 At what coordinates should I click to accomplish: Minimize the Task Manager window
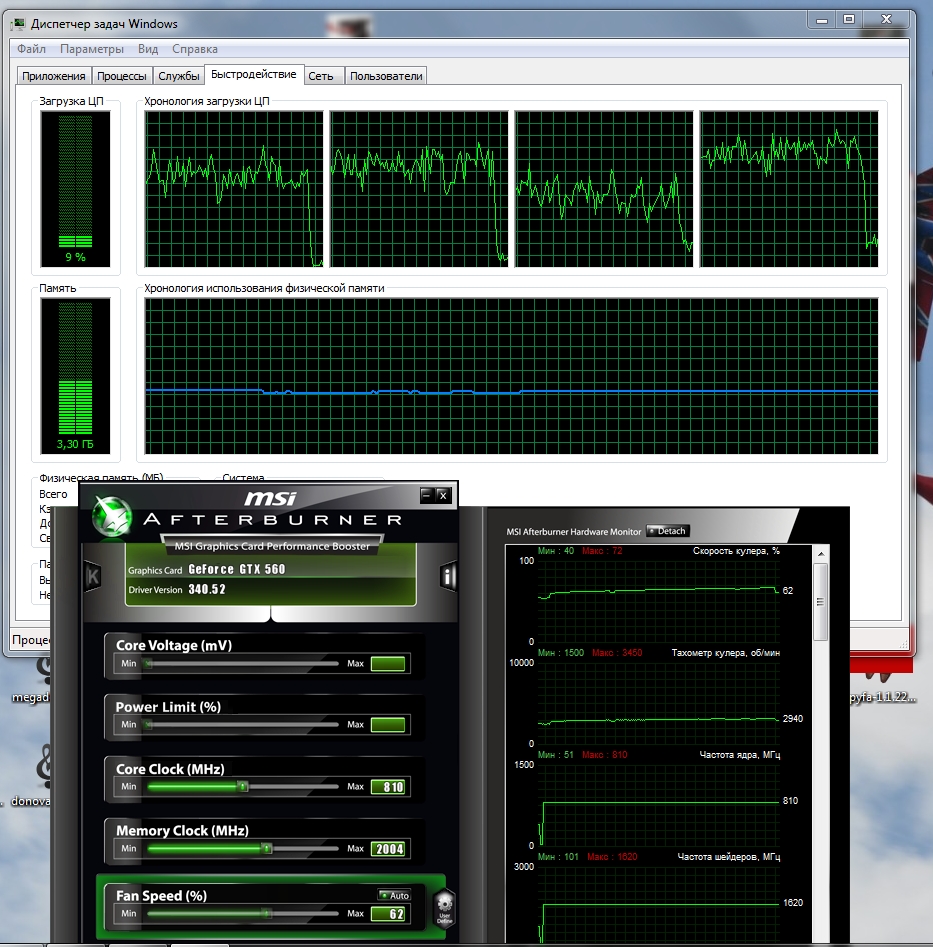coord(821,20)
